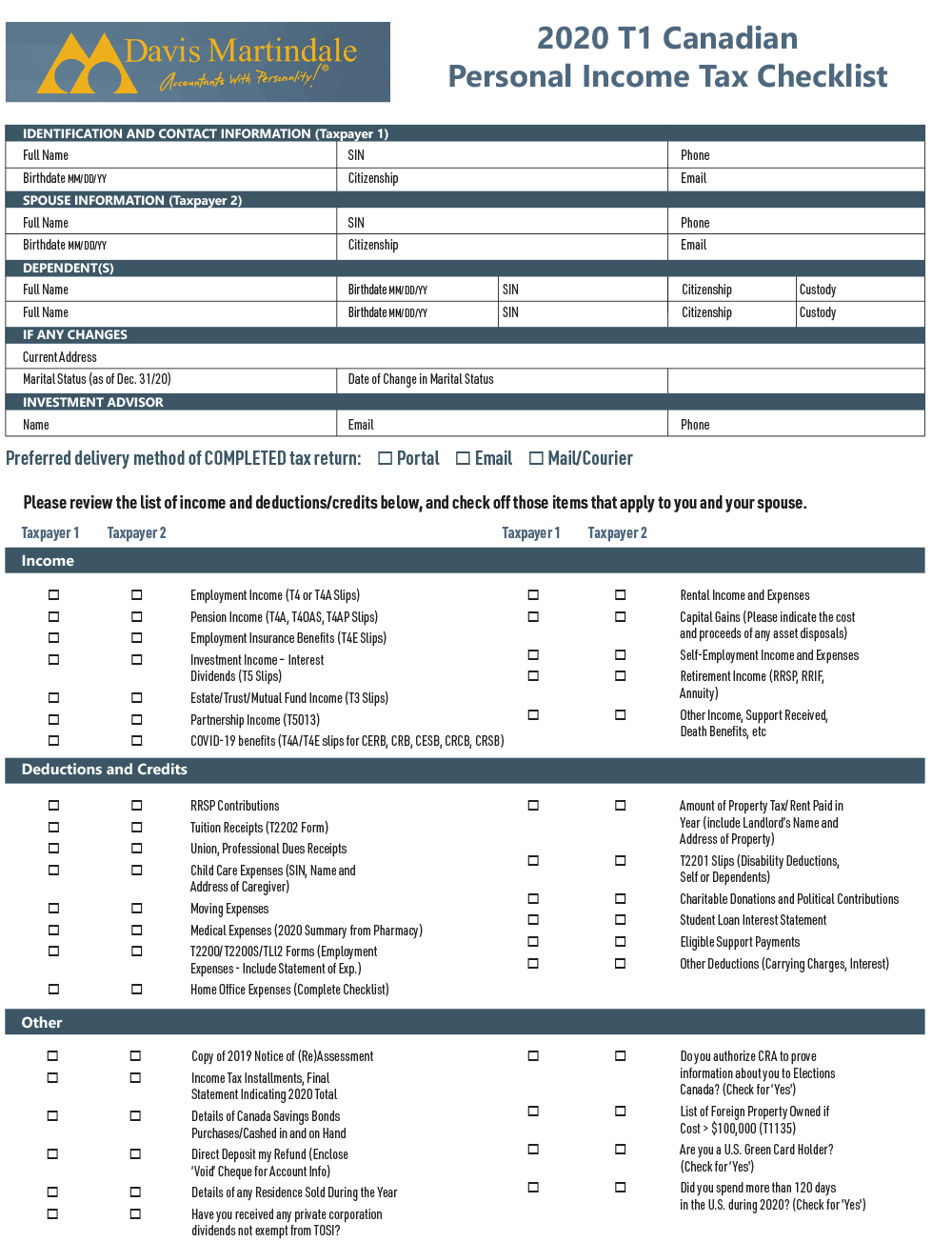Check Taxpayer 2 U.S. Green Card Holder box
This screenshot has height=1242, width=952.
[621, 1149]
